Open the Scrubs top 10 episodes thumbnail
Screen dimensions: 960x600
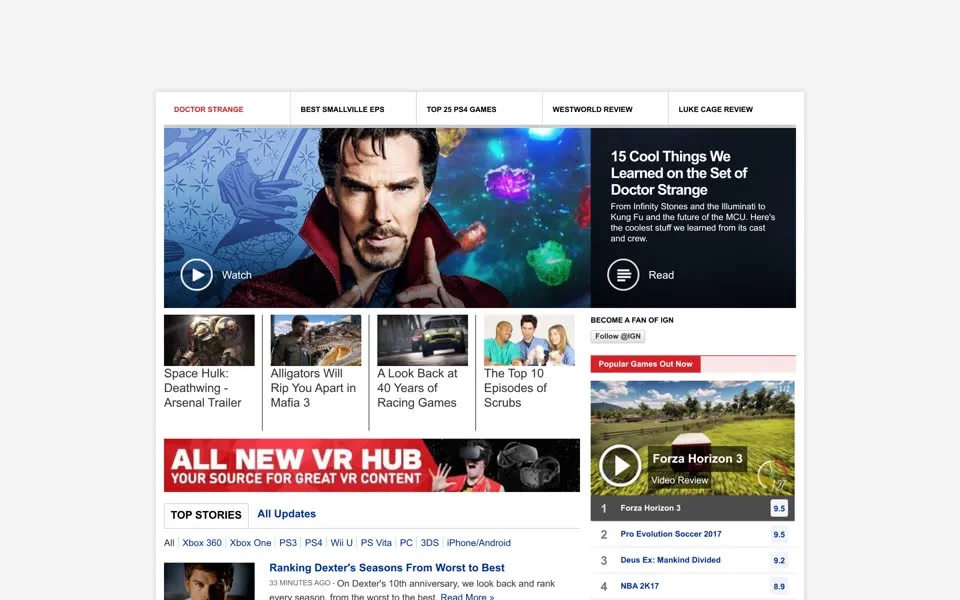tap(530, 340)
